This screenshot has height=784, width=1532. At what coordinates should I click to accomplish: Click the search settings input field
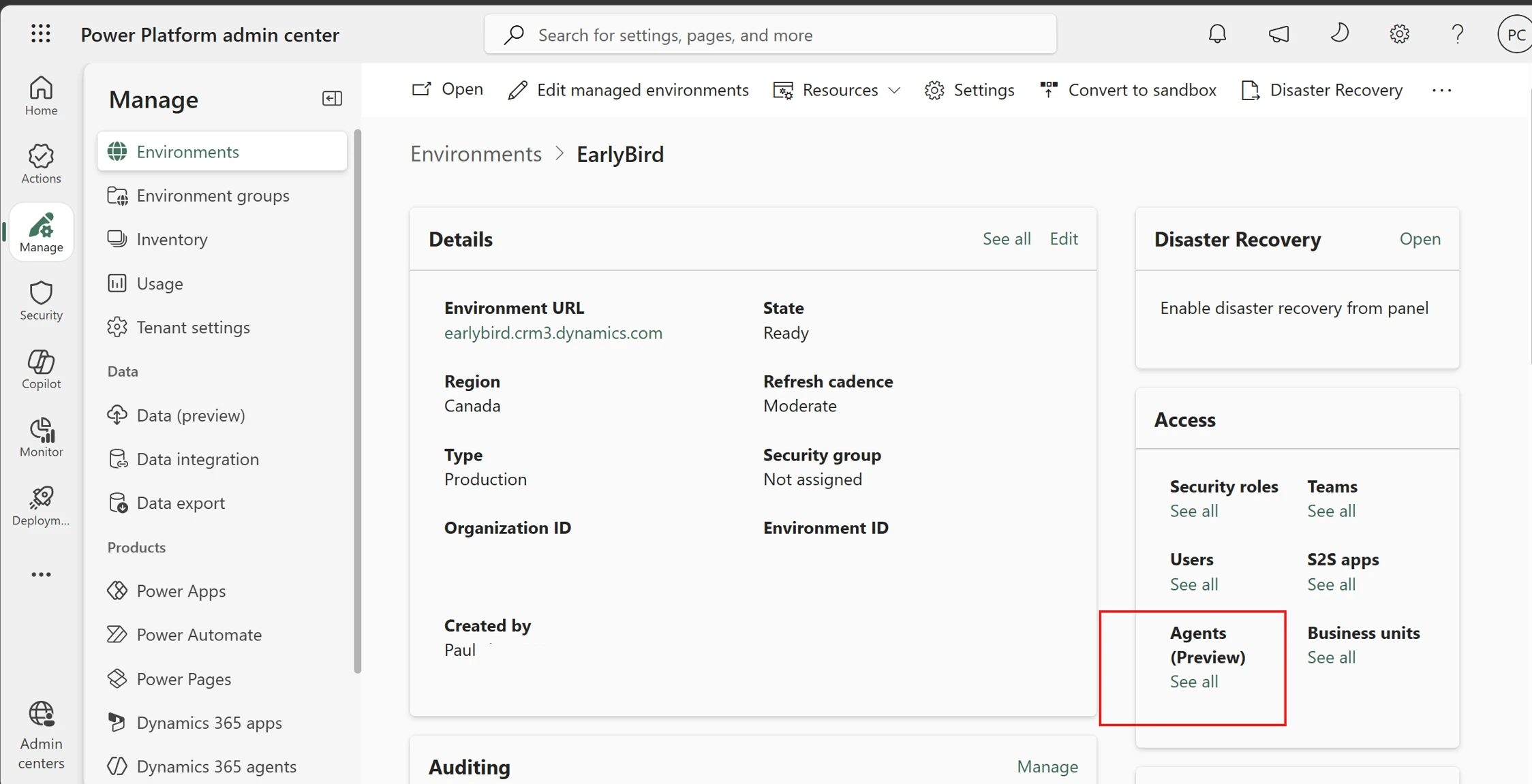click(770, 34)
